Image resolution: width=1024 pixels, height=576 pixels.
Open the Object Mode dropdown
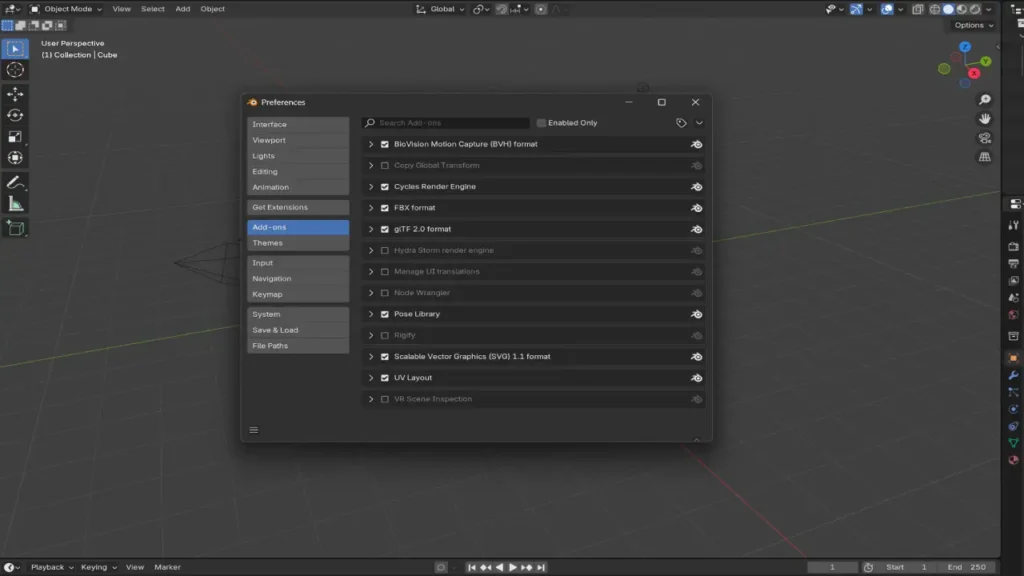66,9
